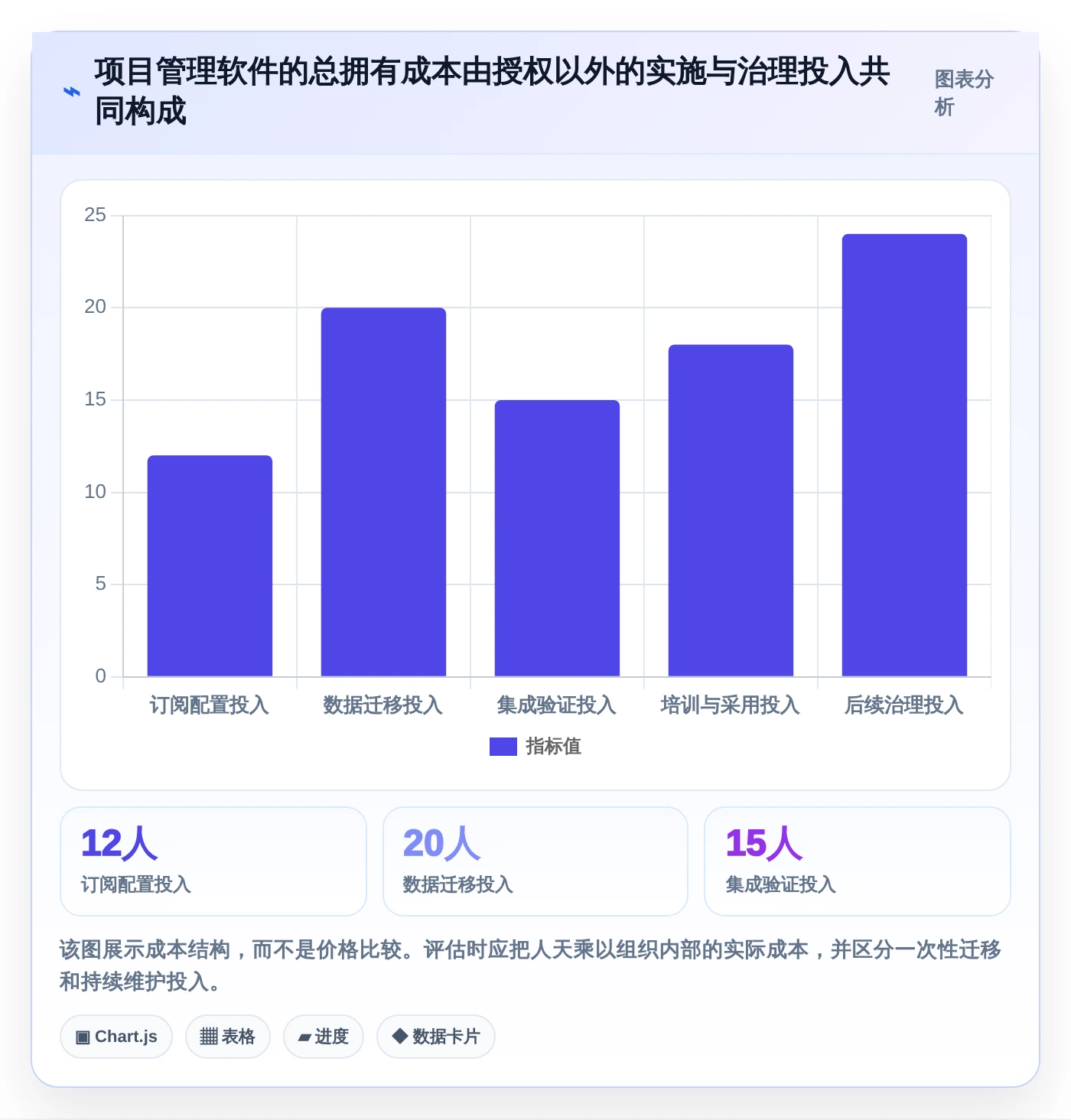Open the 20人 数据迁移投入 data card

(x=535, y=861)
